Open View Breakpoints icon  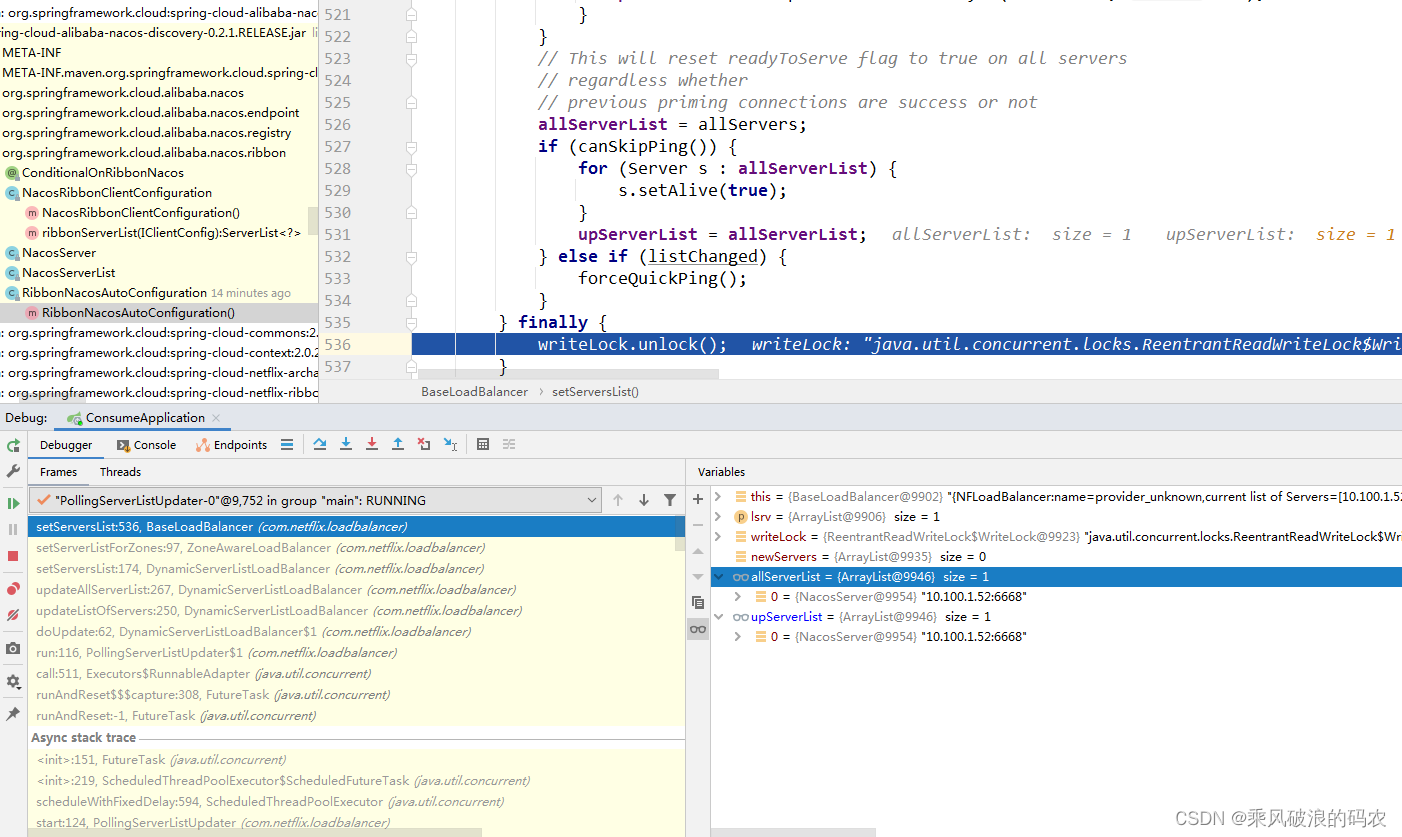13,589
